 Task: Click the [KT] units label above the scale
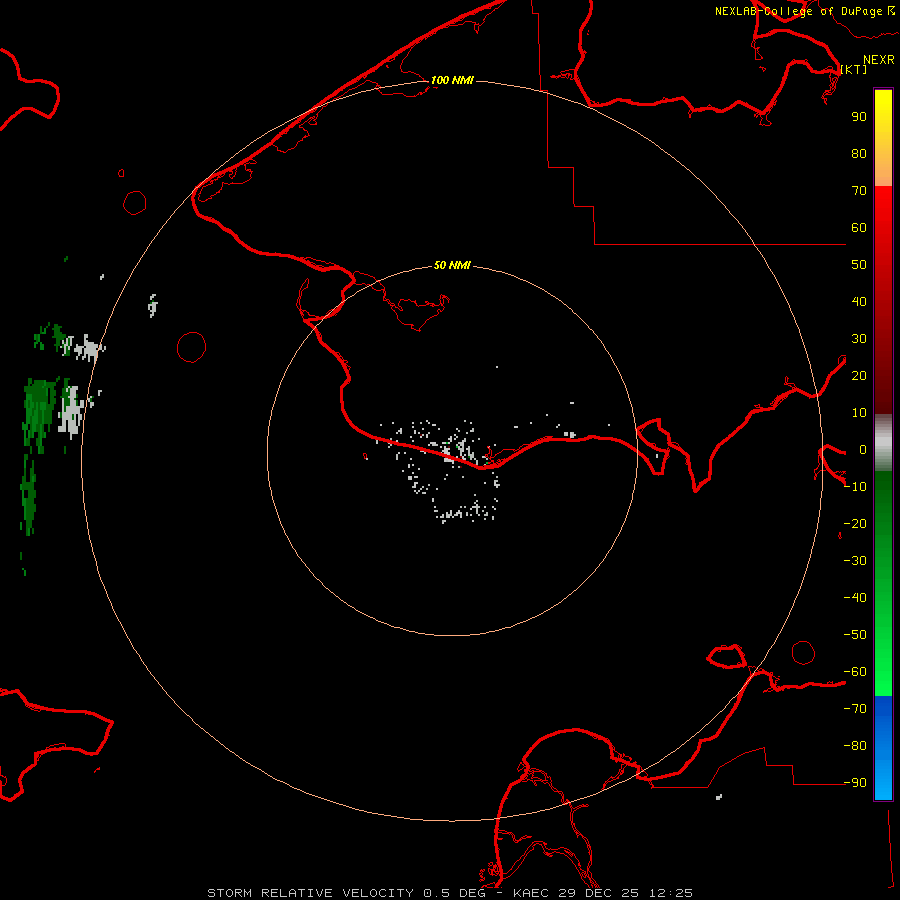[x=854, y=69]
